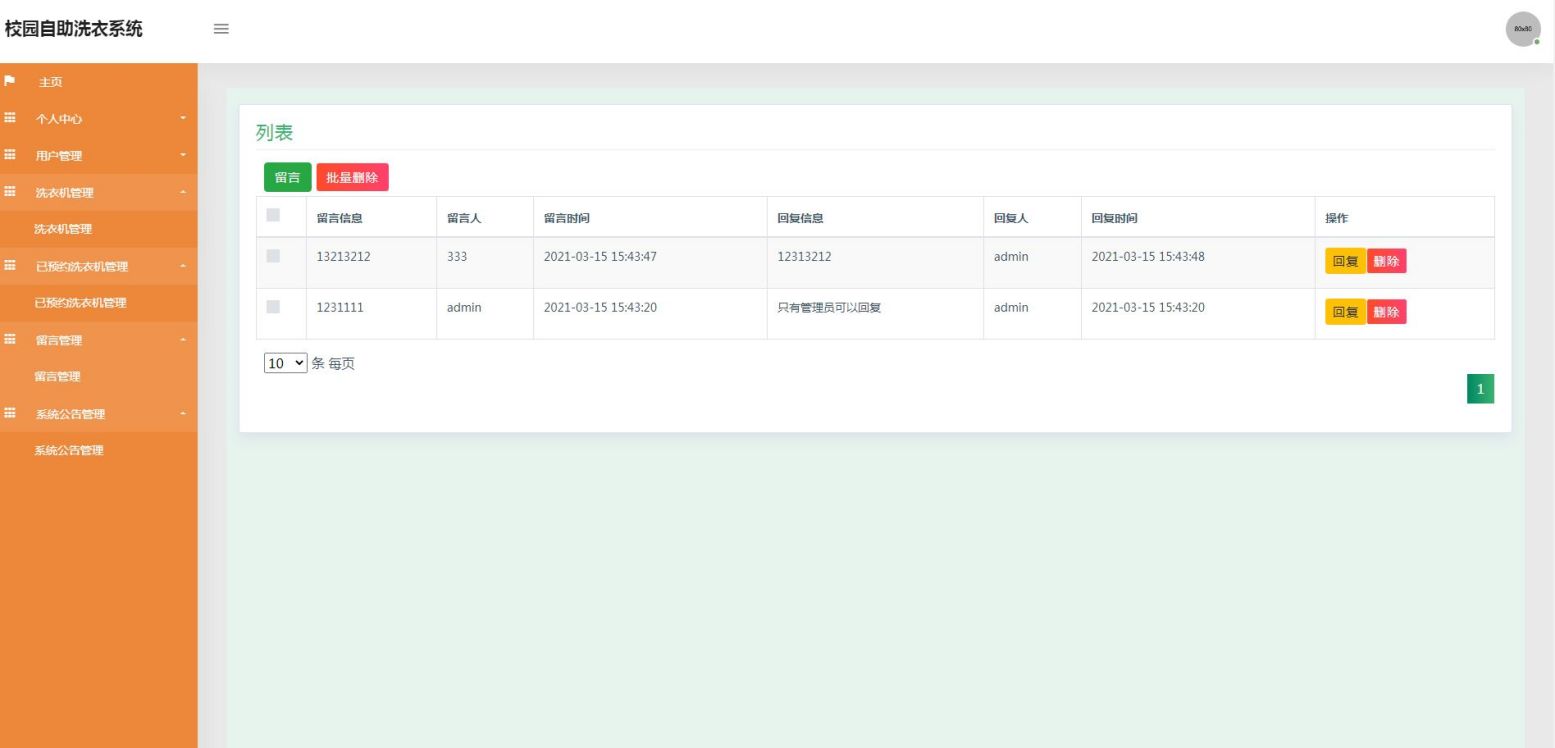Click the 回复信息 column header
This screenshot has width=1555, height=748.
point(800,218)
